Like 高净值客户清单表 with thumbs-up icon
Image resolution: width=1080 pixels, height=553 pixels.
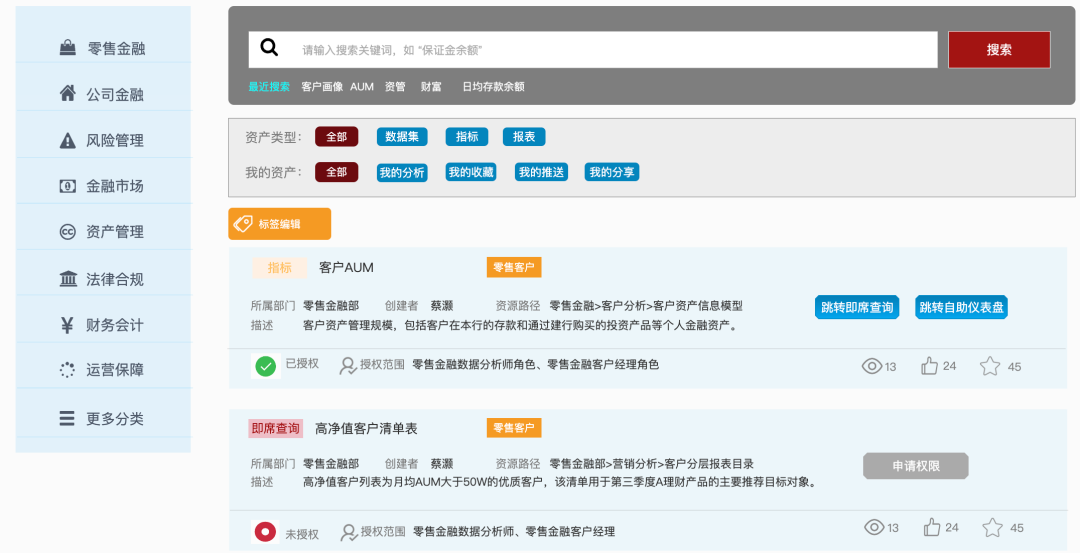tap(932, 528)
